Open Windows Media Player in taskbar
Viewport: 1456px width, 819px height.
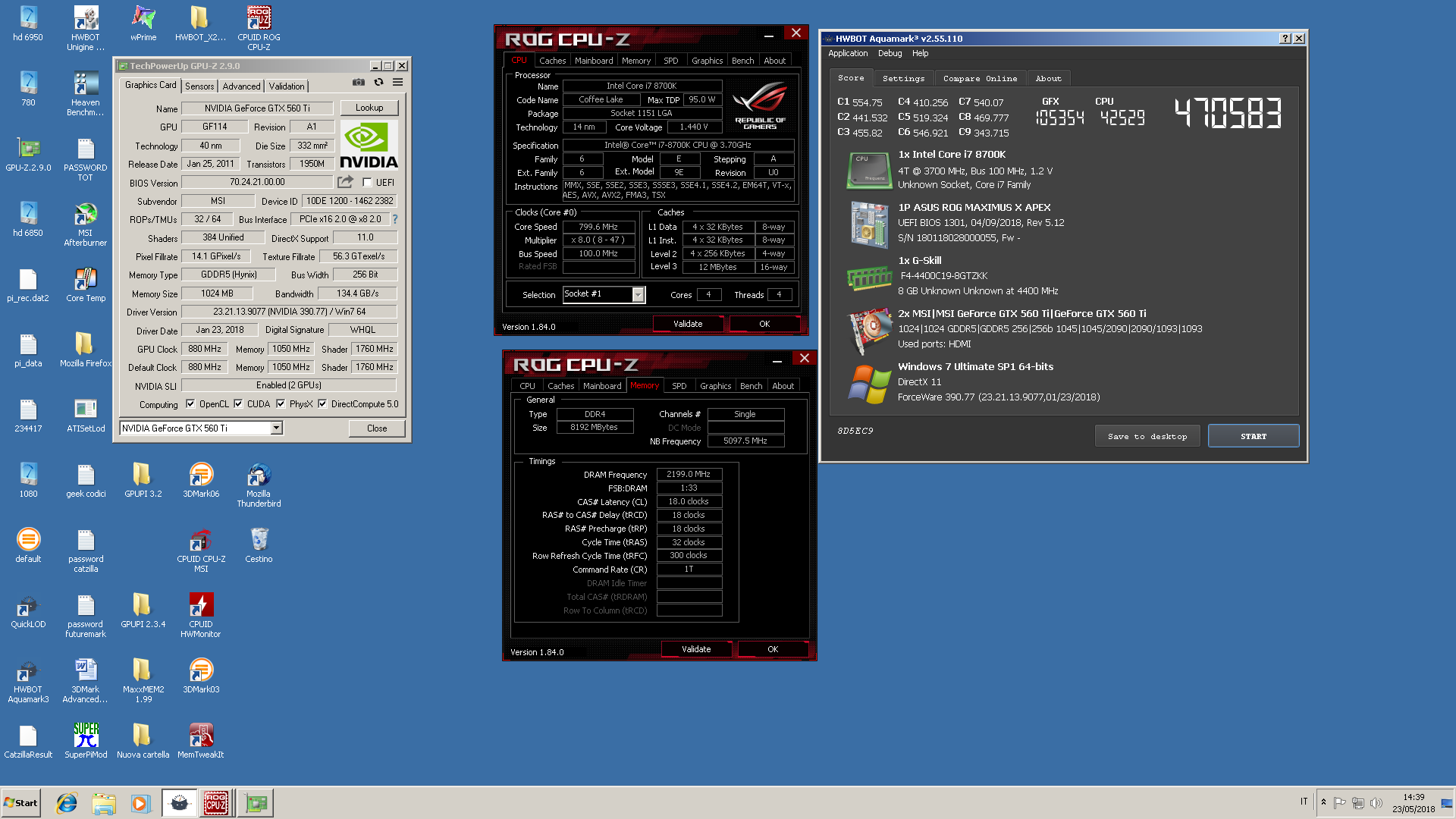(x=140, y=803)
